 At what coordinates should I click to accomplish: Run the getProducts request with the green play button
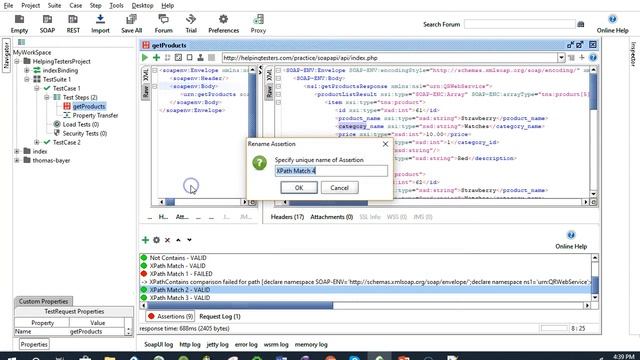click(x=144, y=58)
